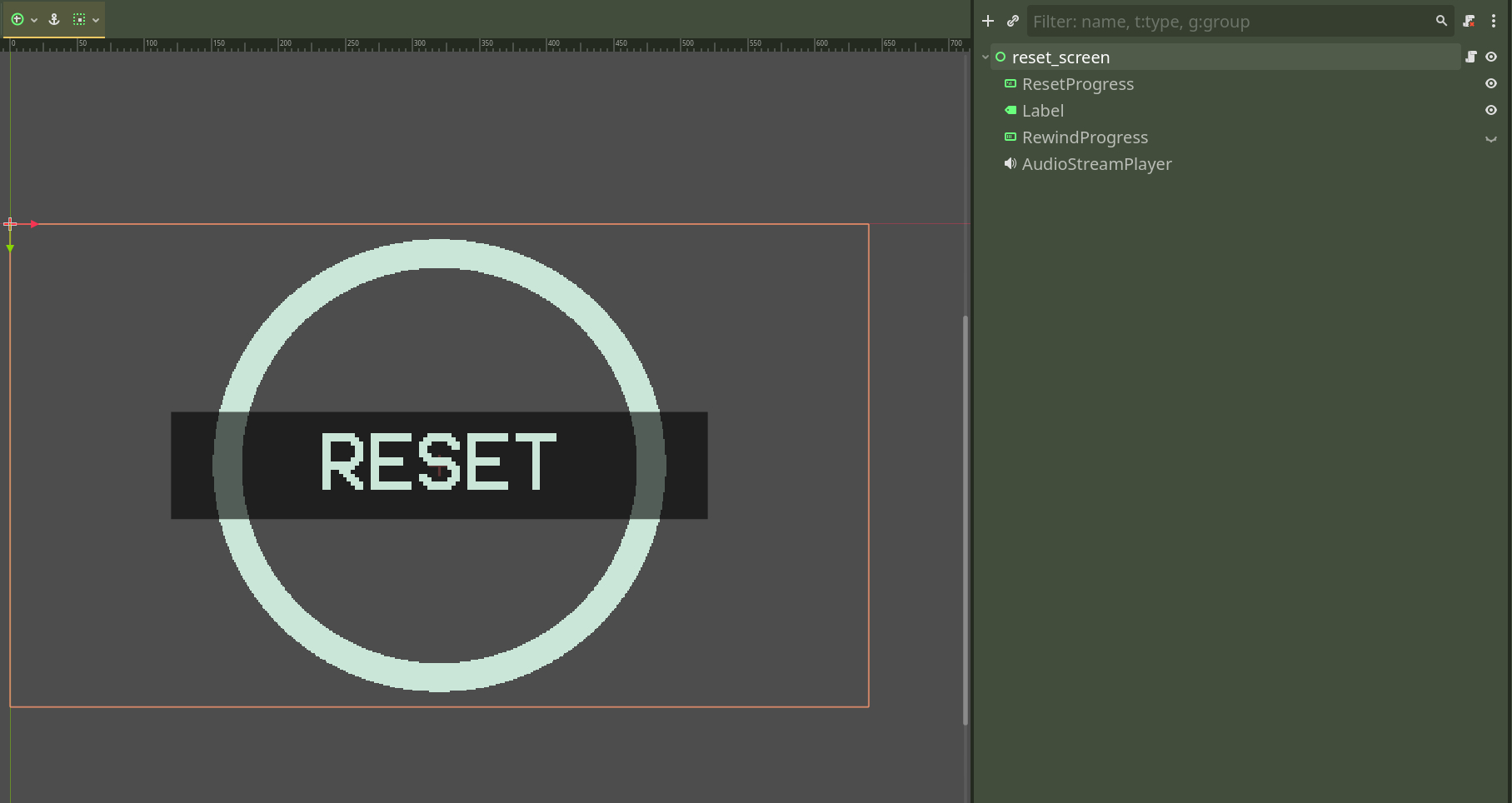Open the three-dot scene dock options menu
The image size is (1512, 803).
(1494, 21)
